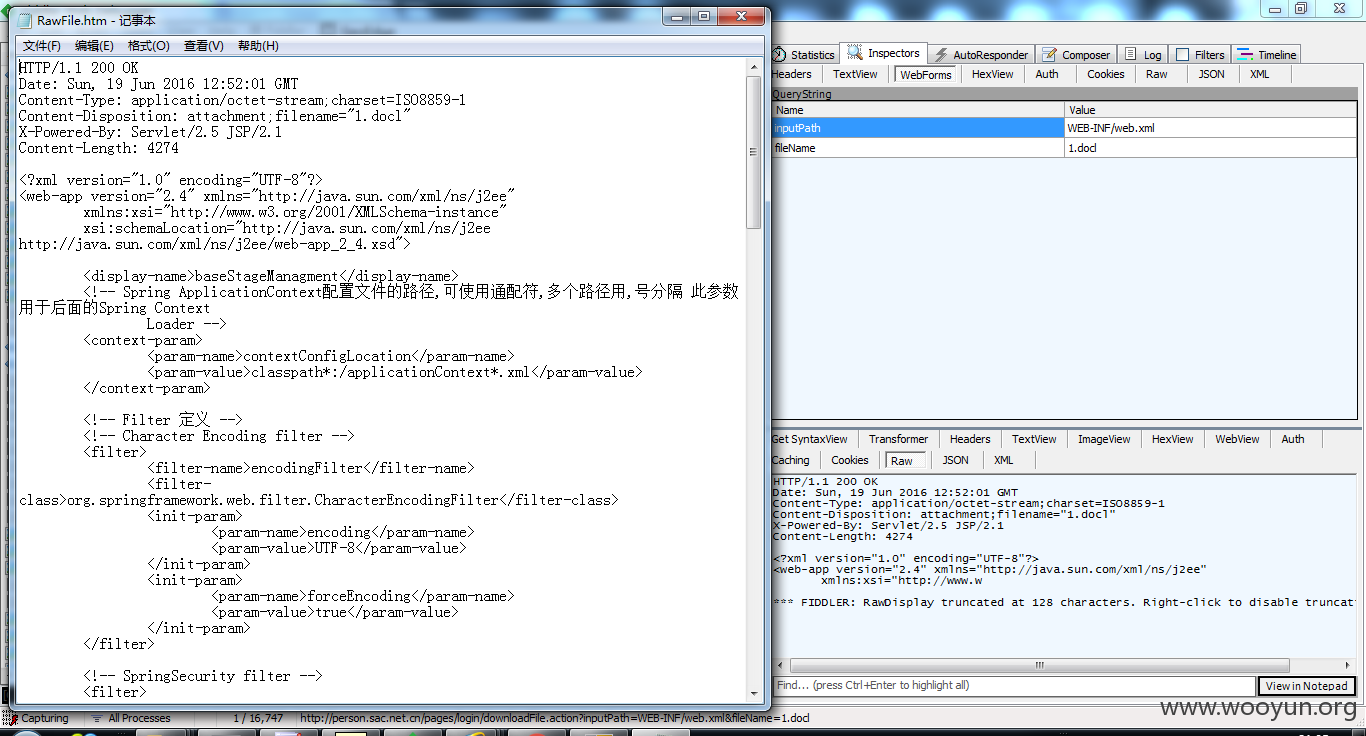Open the ImageView response tab

pos(1104,439)
